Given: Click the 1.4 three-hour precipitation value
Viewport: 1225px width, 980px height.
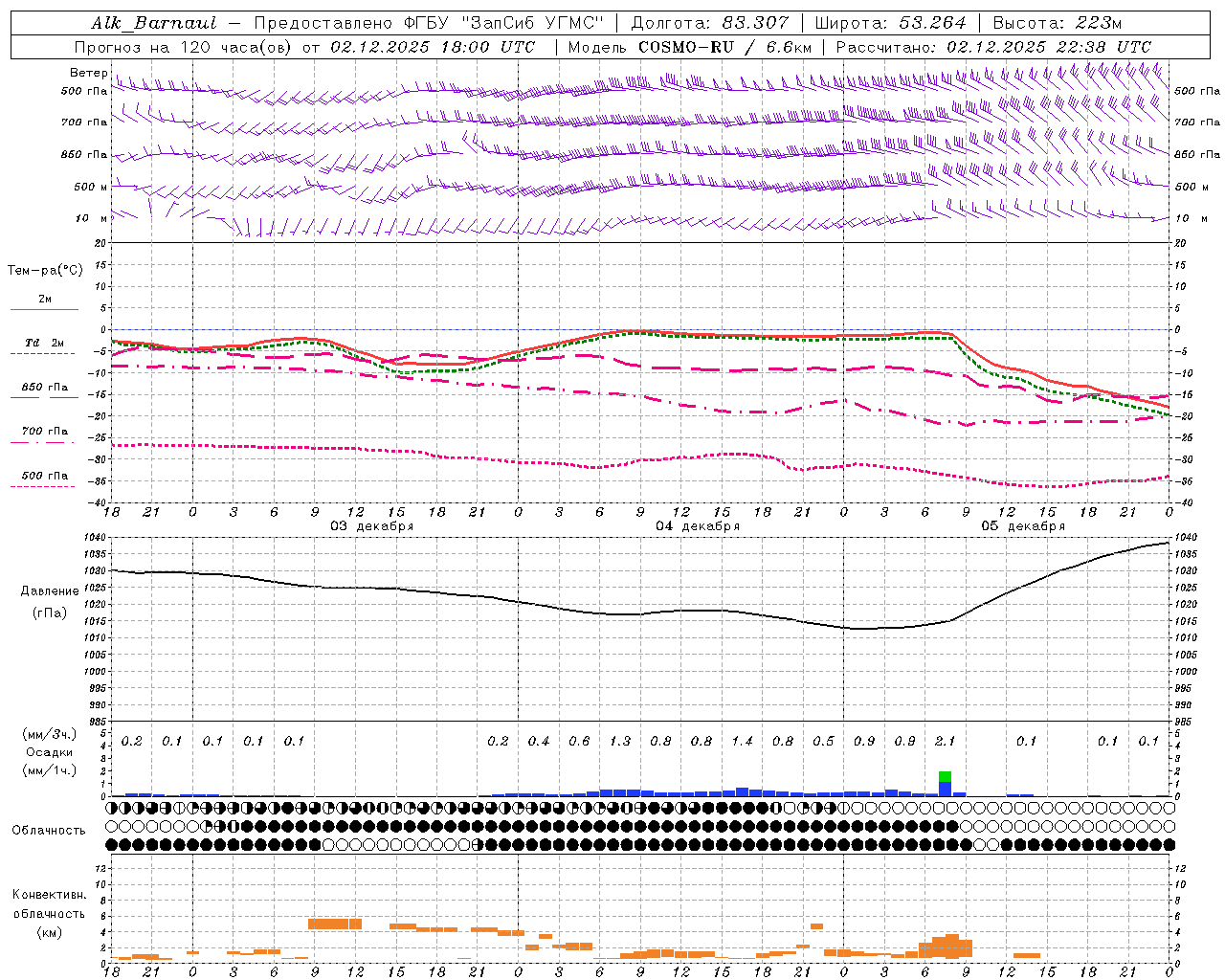Looking at the screenshot, I should (742, 741).
